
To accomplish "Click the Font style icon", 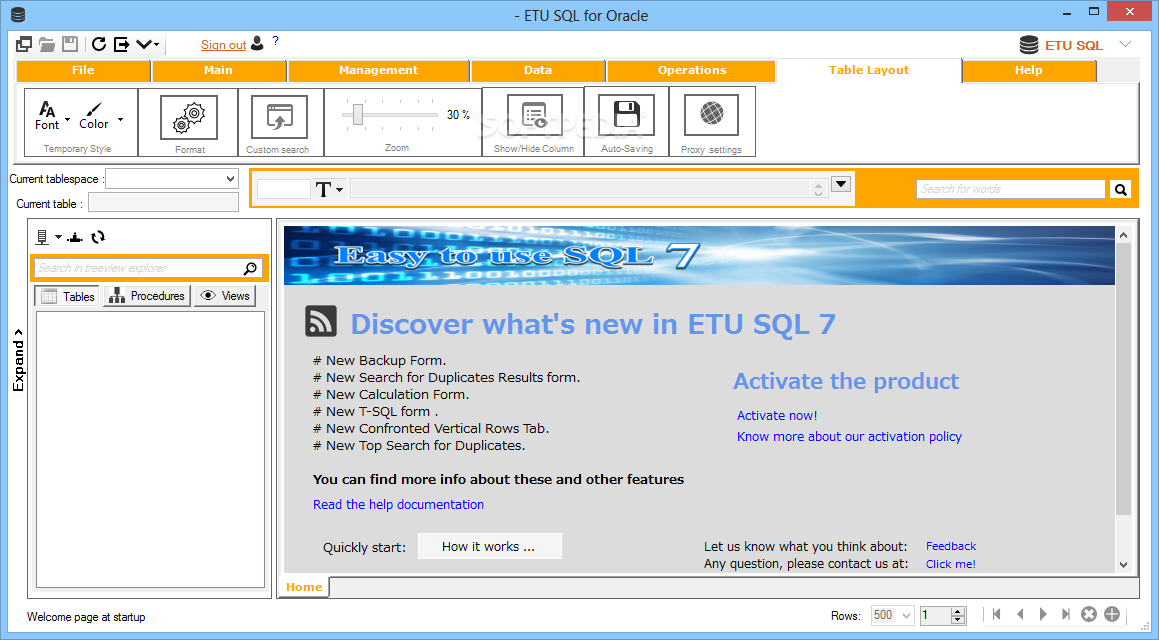I will (47, 116).
